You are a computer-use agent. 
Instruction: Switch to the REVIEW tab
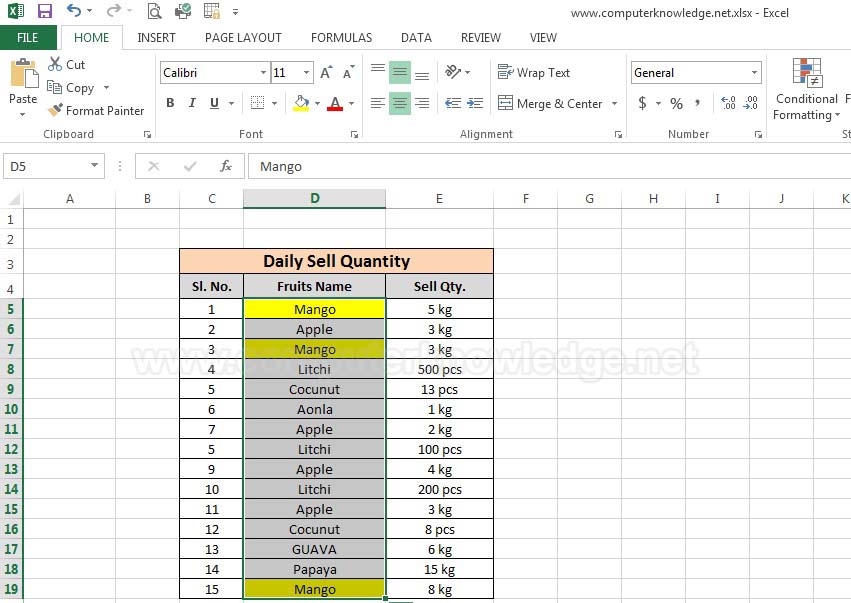pos(481,37)
